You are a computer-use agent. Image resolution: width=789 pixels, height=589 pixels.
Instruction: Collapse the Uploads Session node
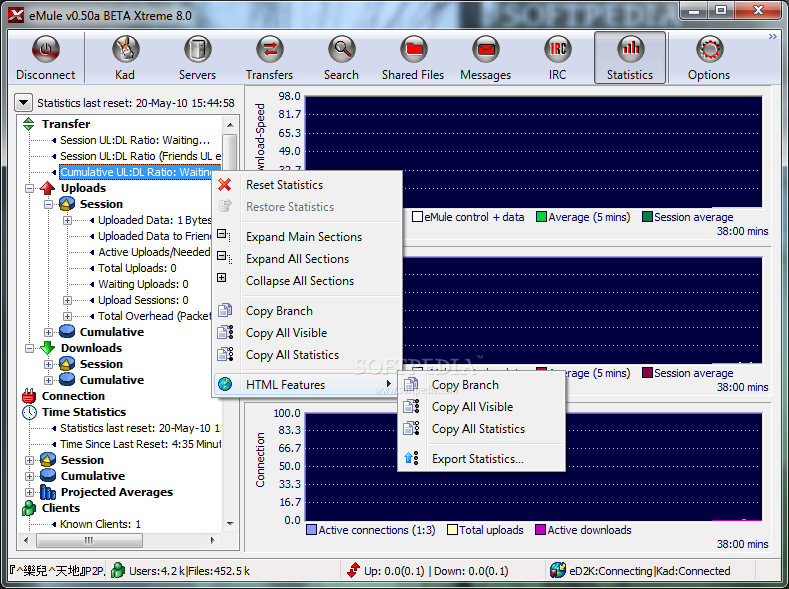[48, 204]
